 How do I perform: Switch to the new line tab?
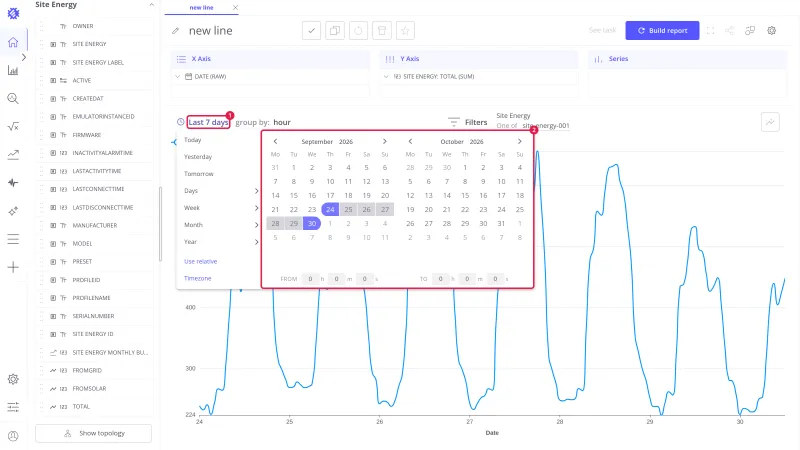pos(202,8)
